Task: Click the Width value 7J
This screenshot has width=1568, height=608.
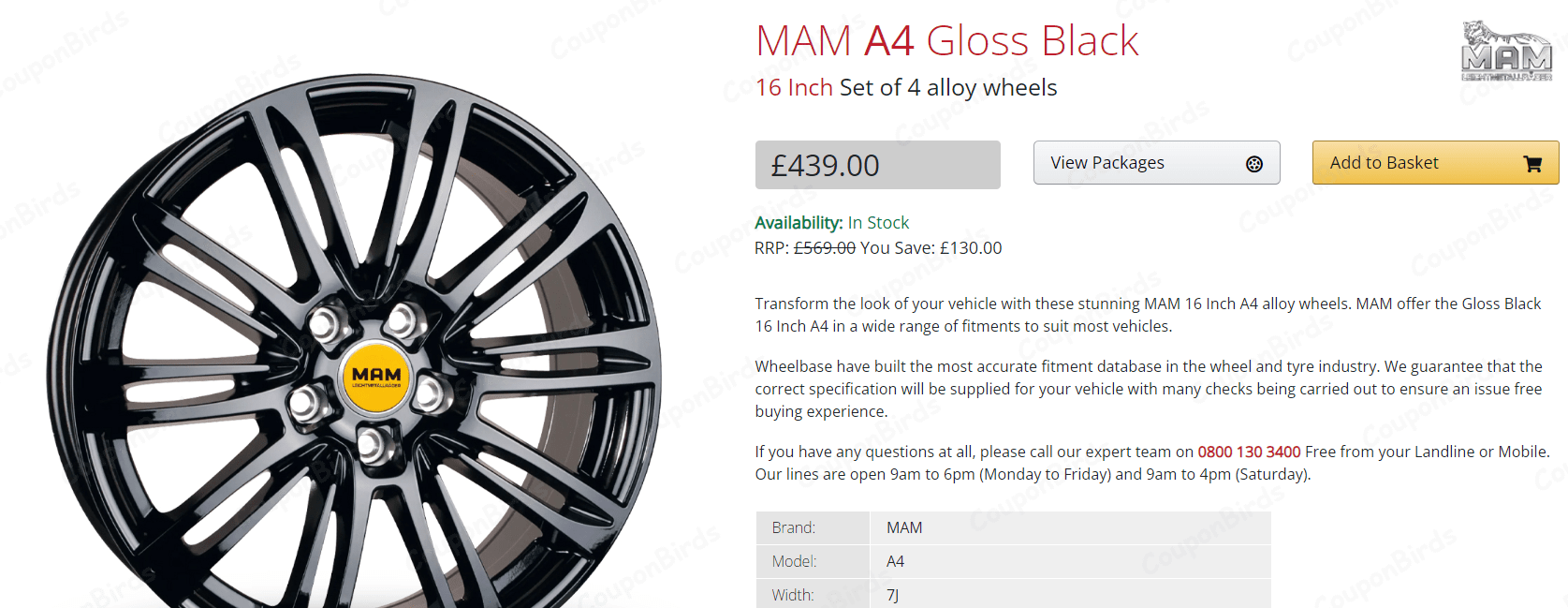Action: pyautogui.click(x=892, y=595)
